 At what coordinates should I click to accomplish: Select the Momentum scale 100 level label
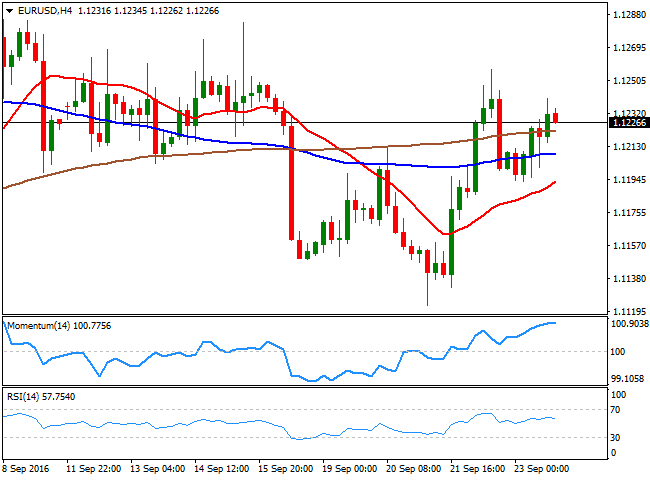point(618,352)
